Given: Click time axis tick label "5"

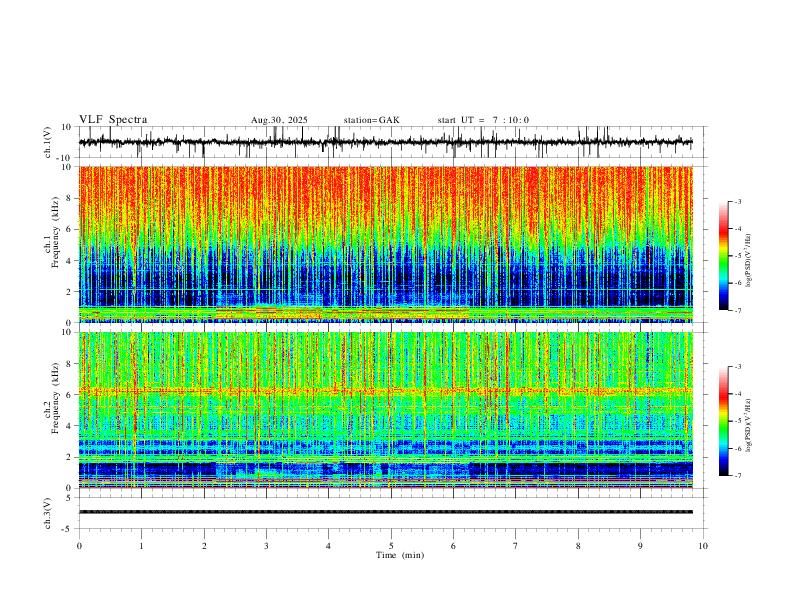Looking at the screenshot, I should coord(391,546).
